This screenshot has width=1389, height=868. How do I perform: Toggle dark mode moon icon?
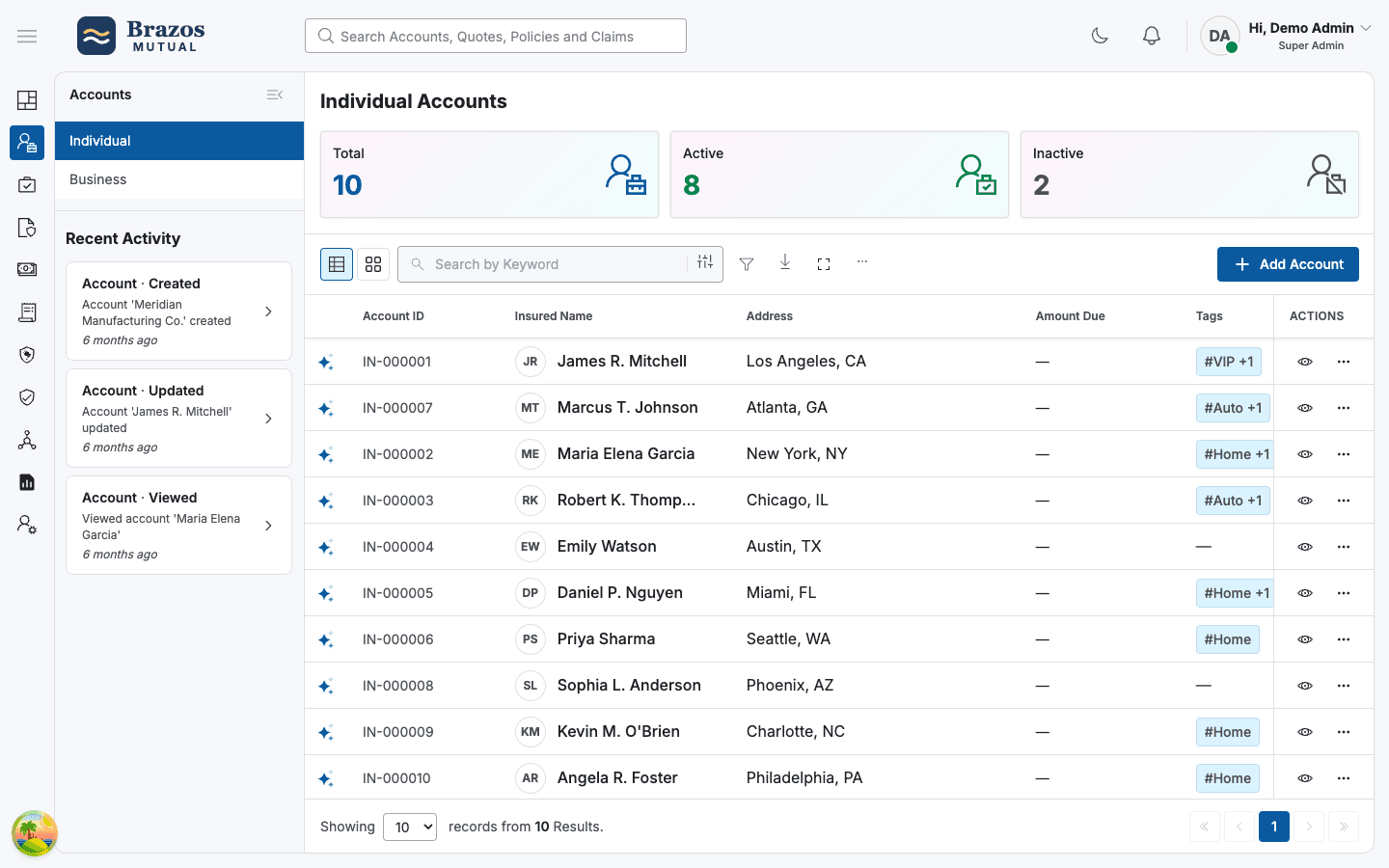[x=1100, y=37]
